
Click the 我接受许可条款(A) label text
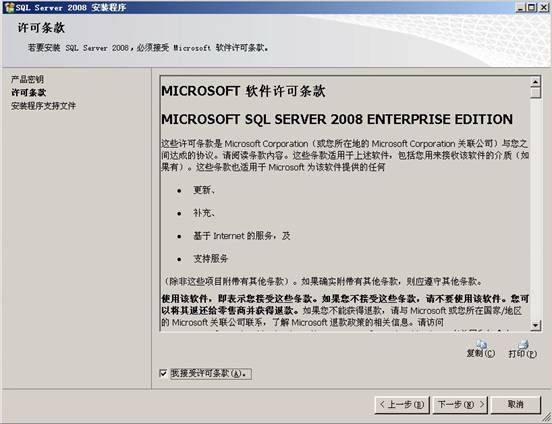pyautogui.click(x=211, y=373)
